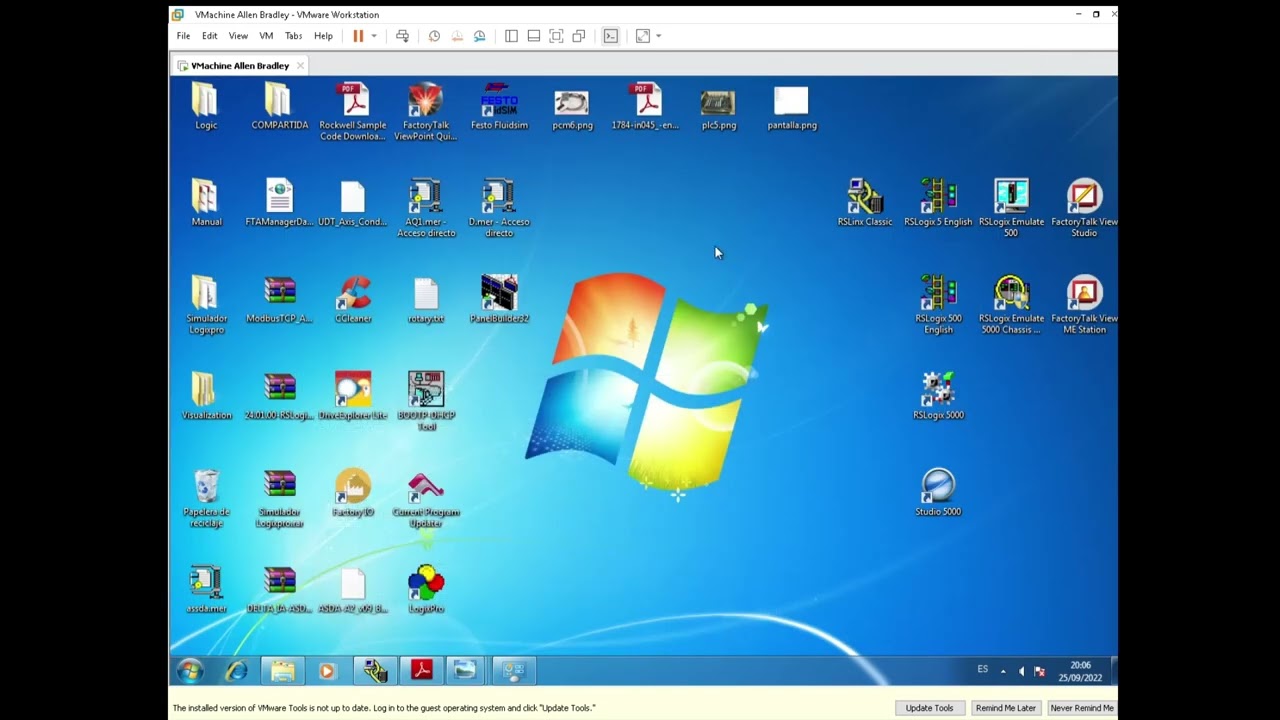Expand the power options dropdown arrow
The width and height of the screenshot is (1280, 720).
(x=374, y=36)
